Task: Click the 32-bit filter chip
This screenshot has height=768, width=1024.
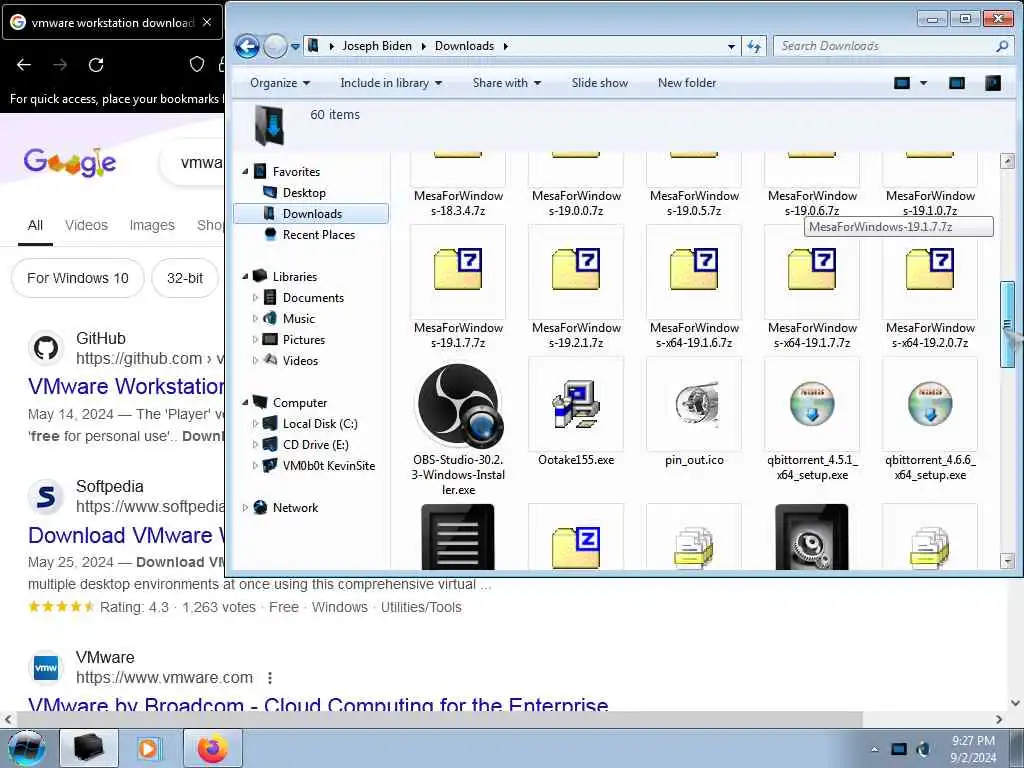Action: pyautogui.click(x=185, y=278)
